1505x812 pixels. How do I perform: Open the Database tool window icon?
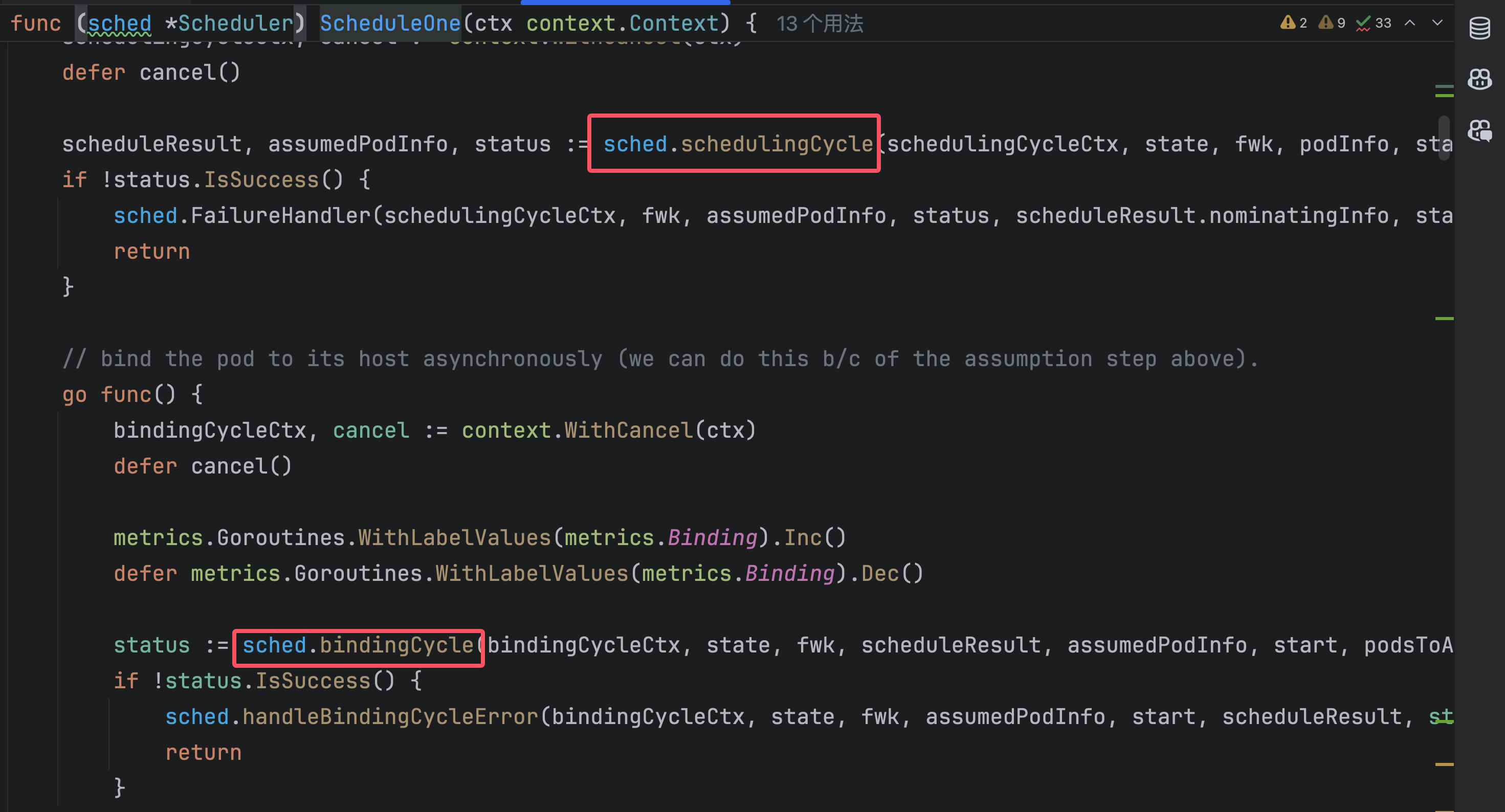tap(1479, 27)
